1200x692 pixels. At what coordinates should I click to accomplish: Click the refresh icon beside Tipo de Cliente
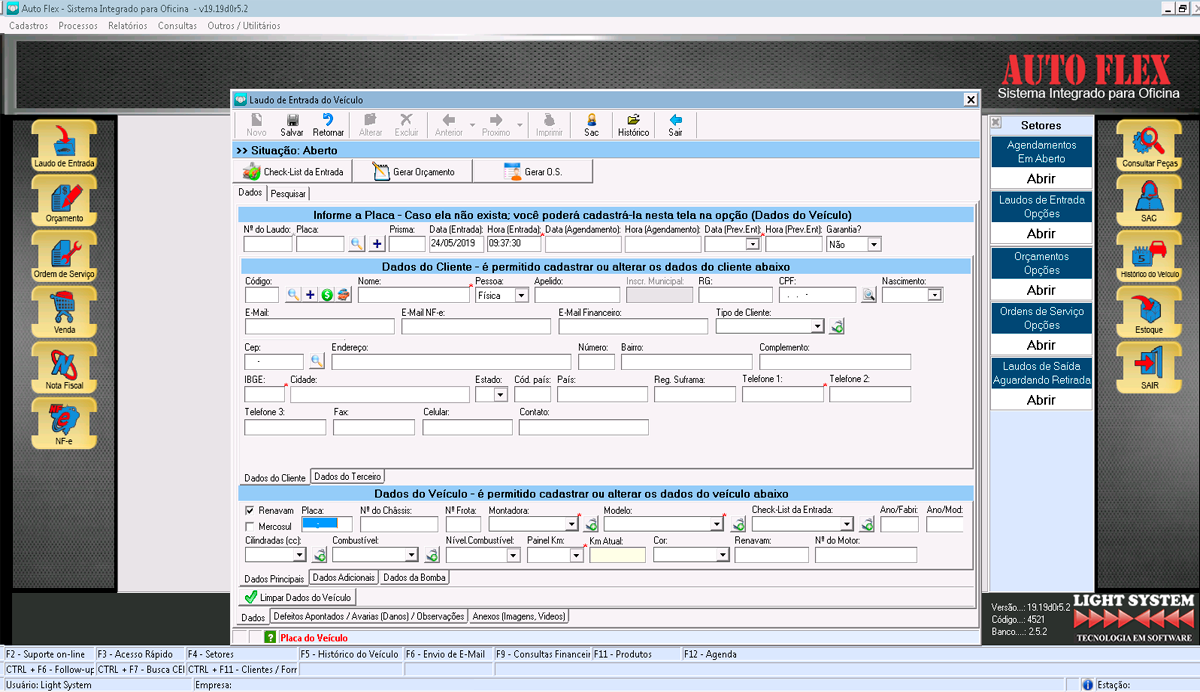837,326
